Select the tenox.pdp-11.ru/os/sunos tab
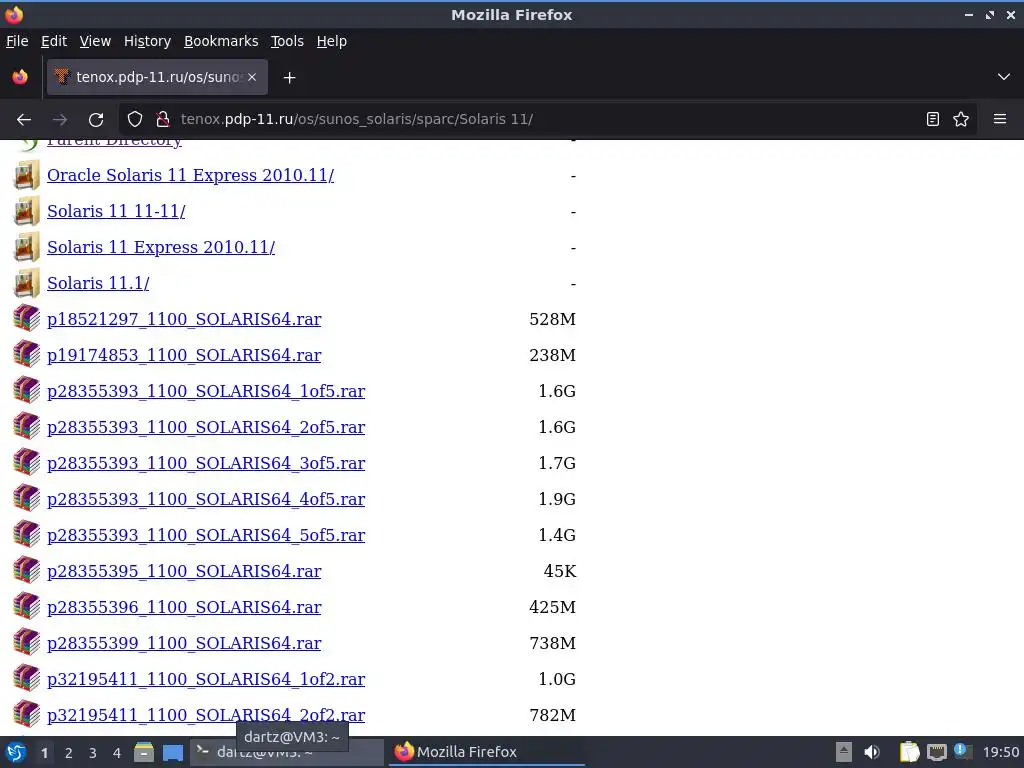The image size is (1024, 768). click(x=157, y=77)
